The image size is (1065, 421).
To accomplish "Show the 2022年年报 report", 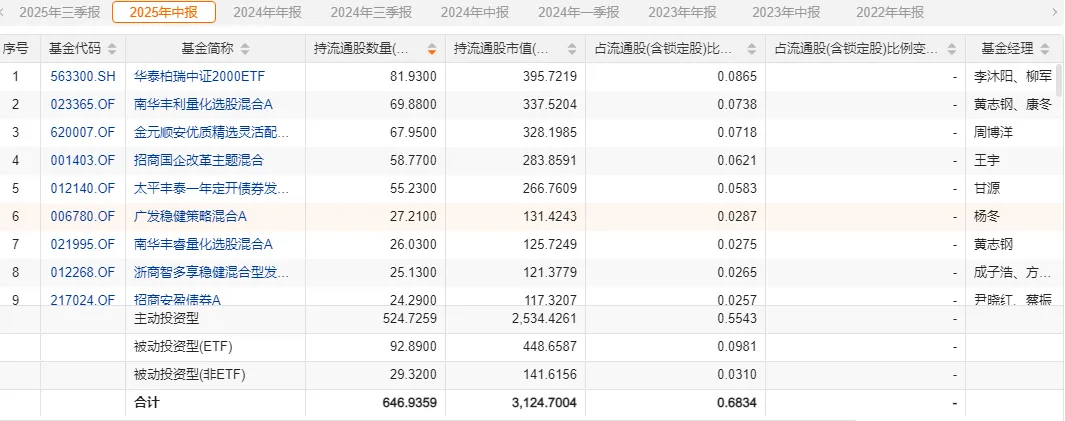I will pyautogui.click(x=890, y=12).
